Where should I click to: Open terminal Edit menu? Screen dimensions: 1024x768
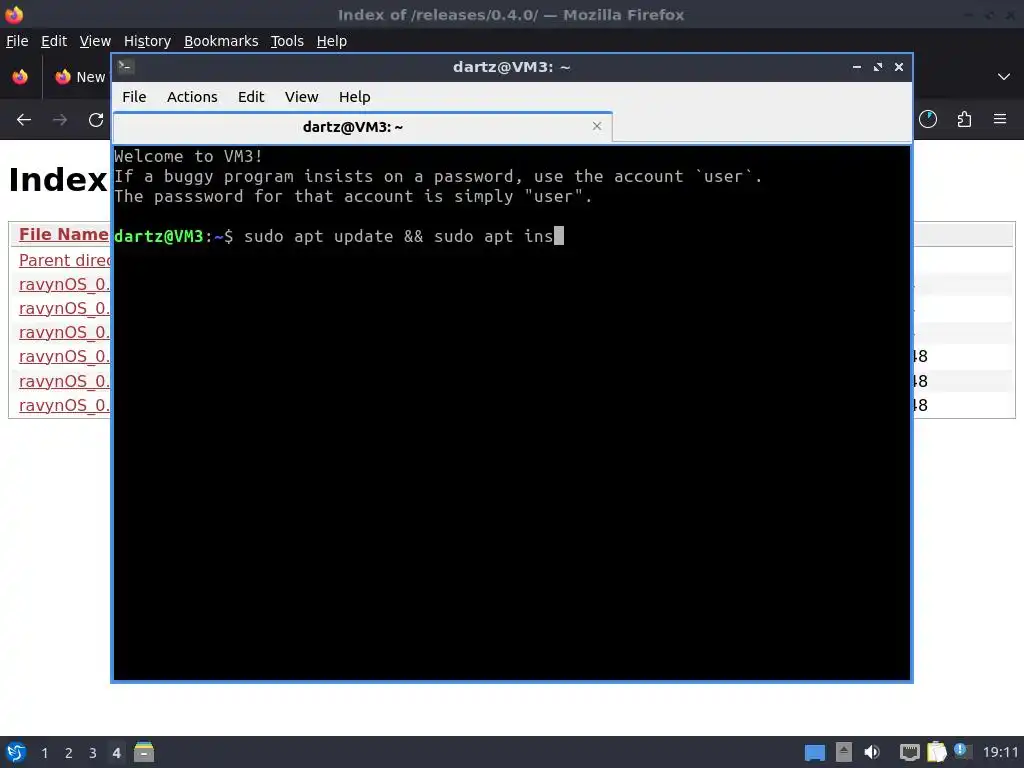tap(251, 97)
